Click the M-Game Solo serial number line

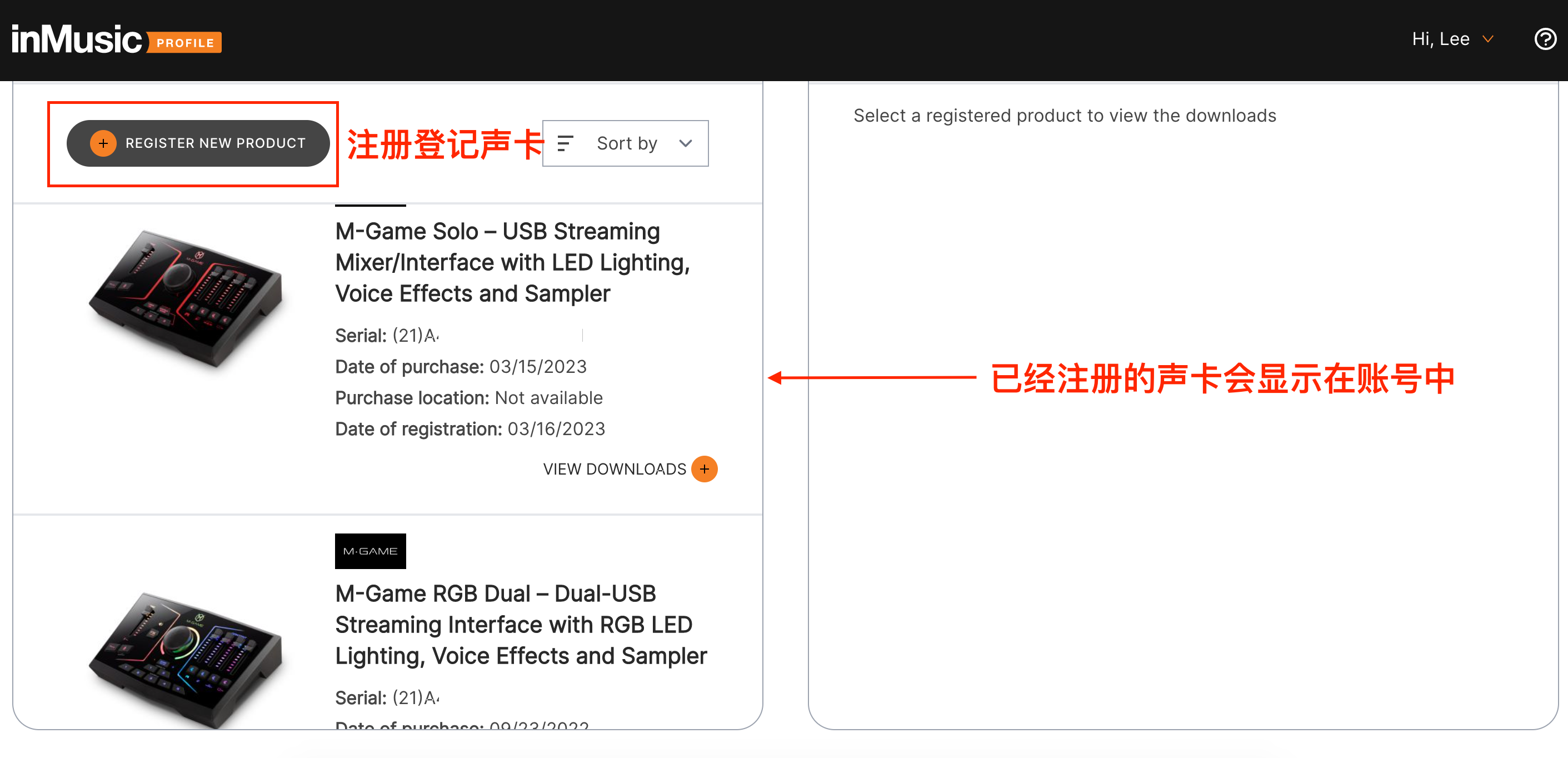387,336
